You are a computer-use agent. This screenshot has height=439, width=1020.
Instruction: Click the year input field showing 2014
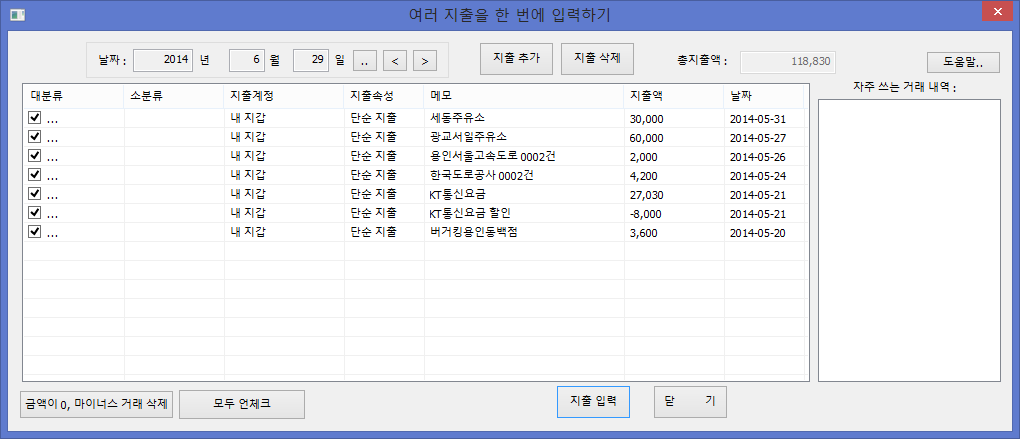tap(163, 61)
